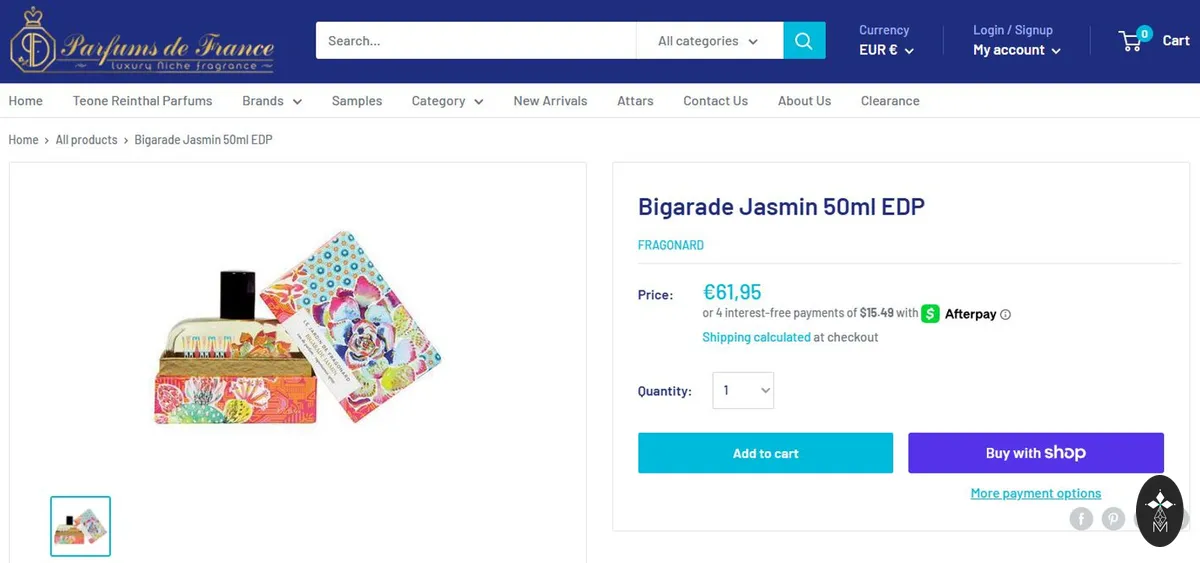
Task: Go to New Arrivals page
Action: 550,101
